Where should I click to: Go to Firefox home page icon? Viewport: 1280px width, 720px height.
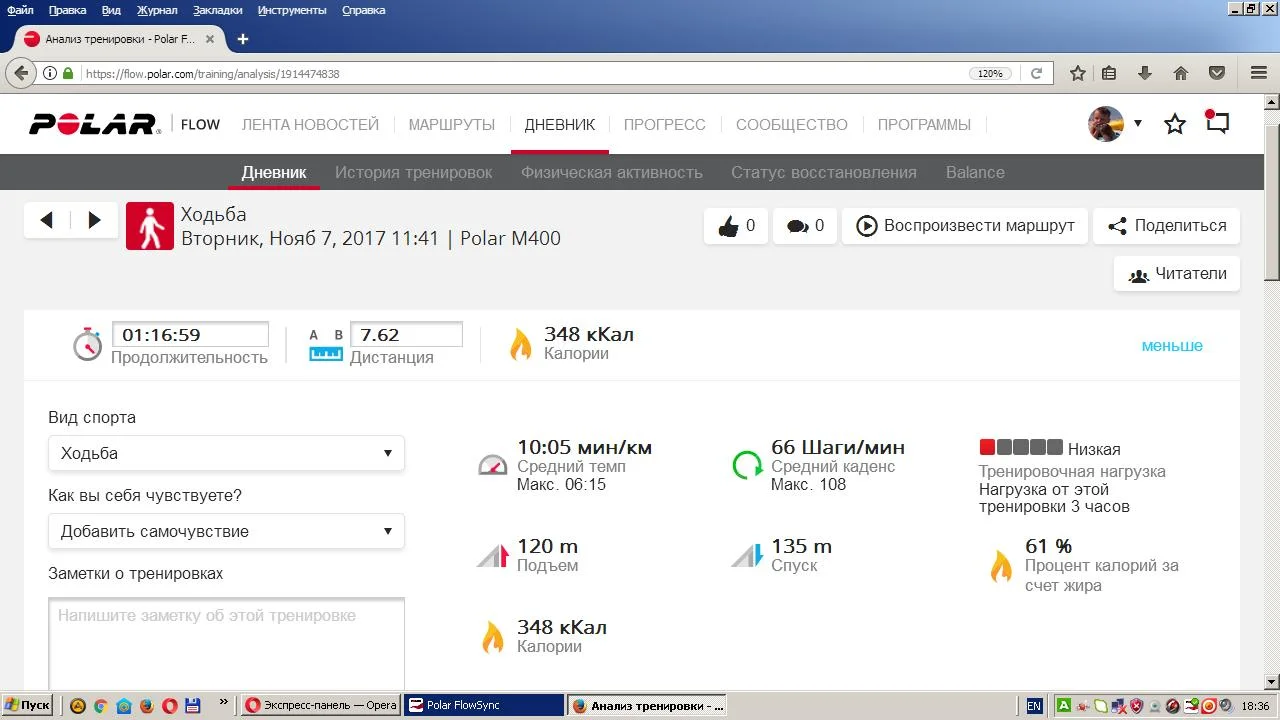tap(1181, 73)
